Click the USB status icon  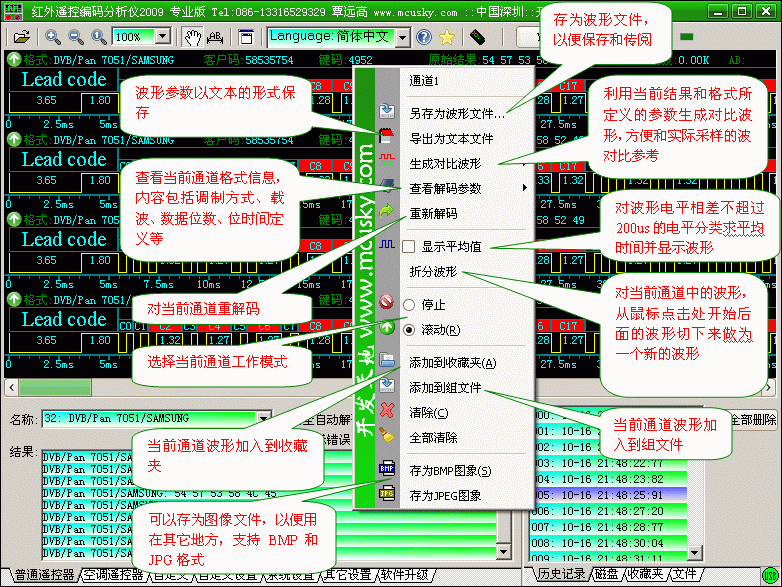tap(477, 37)
